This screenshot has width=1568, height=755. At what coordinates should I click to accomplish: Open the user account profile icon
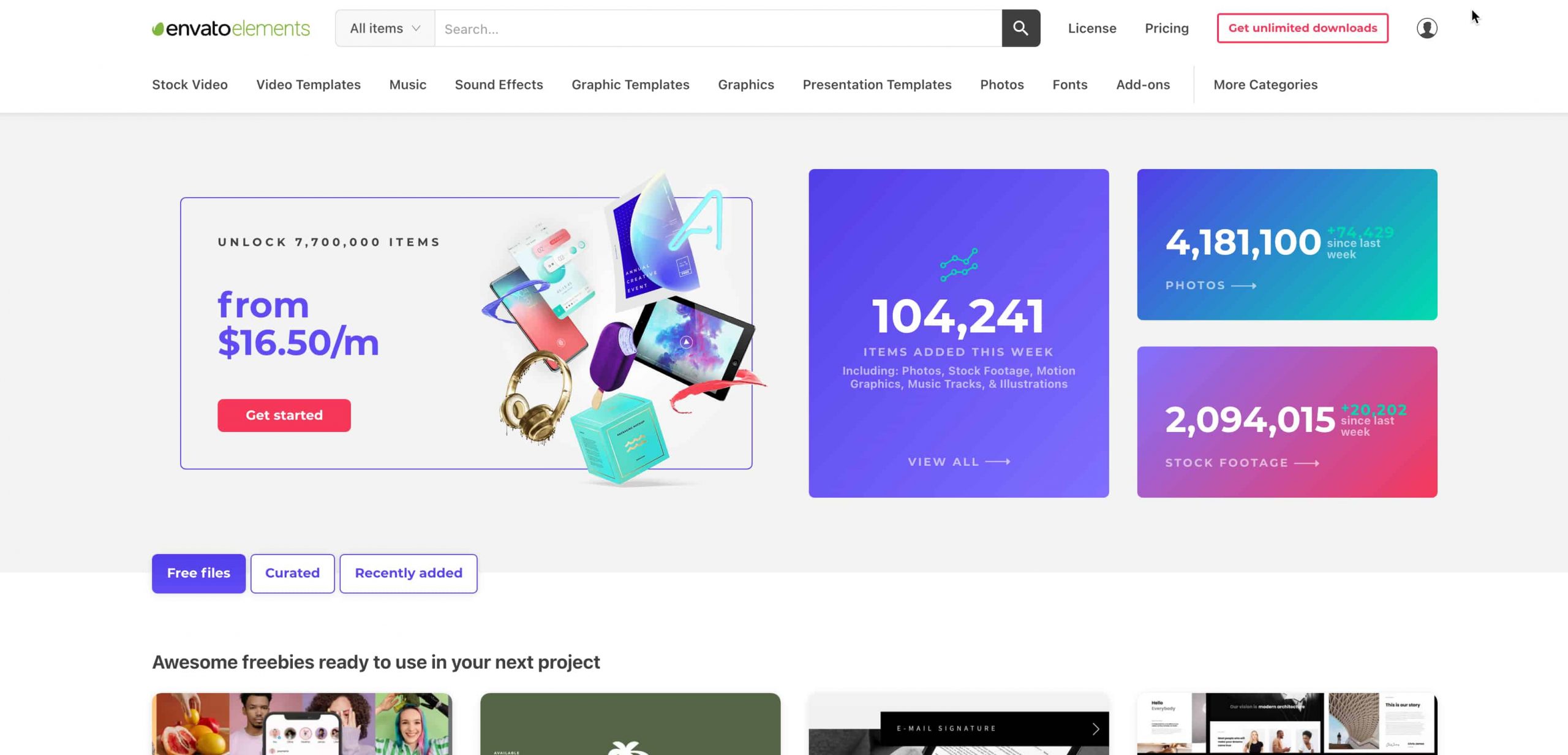click(1427, 28)
